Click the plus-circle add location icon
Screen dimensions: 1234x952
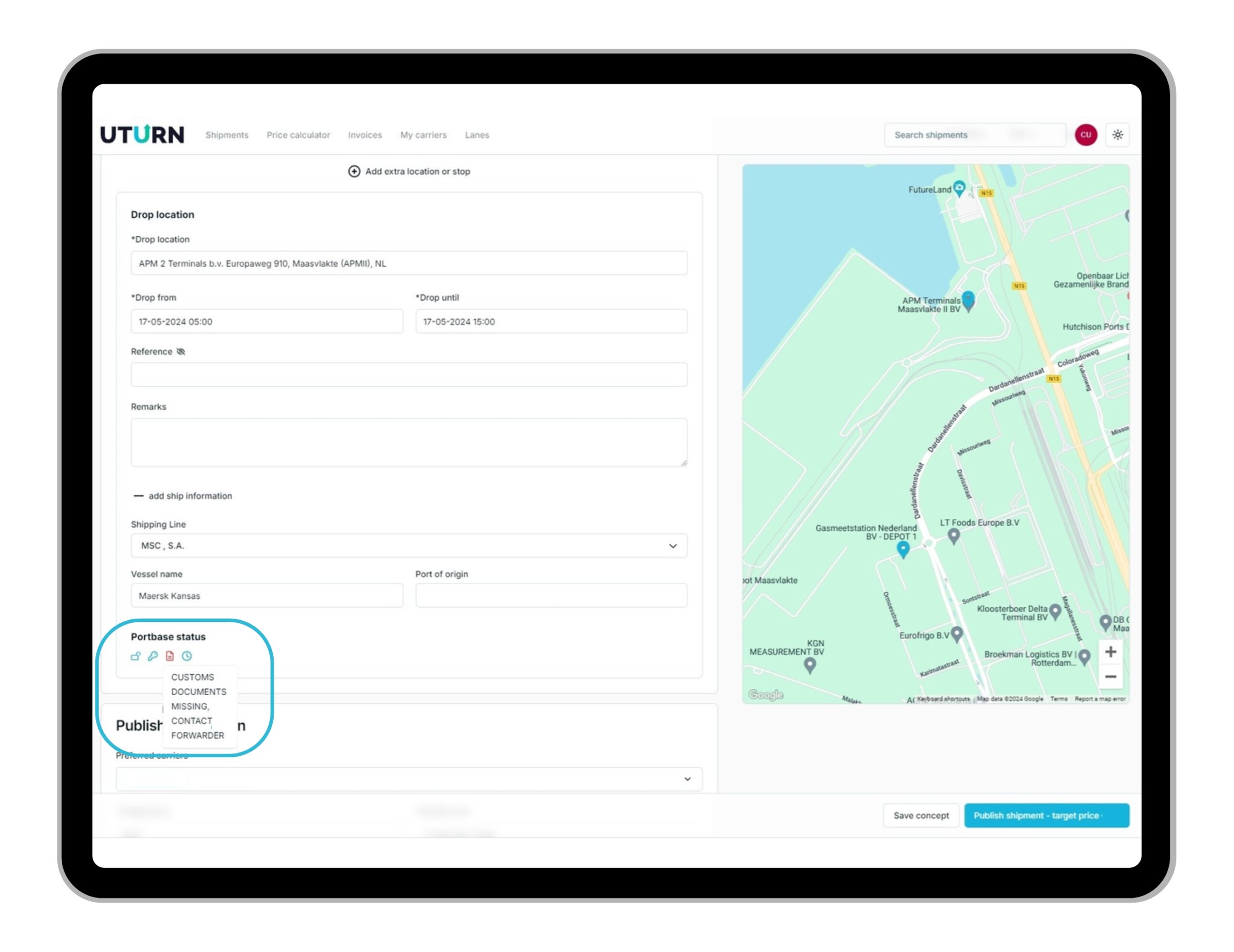[354, 171]
